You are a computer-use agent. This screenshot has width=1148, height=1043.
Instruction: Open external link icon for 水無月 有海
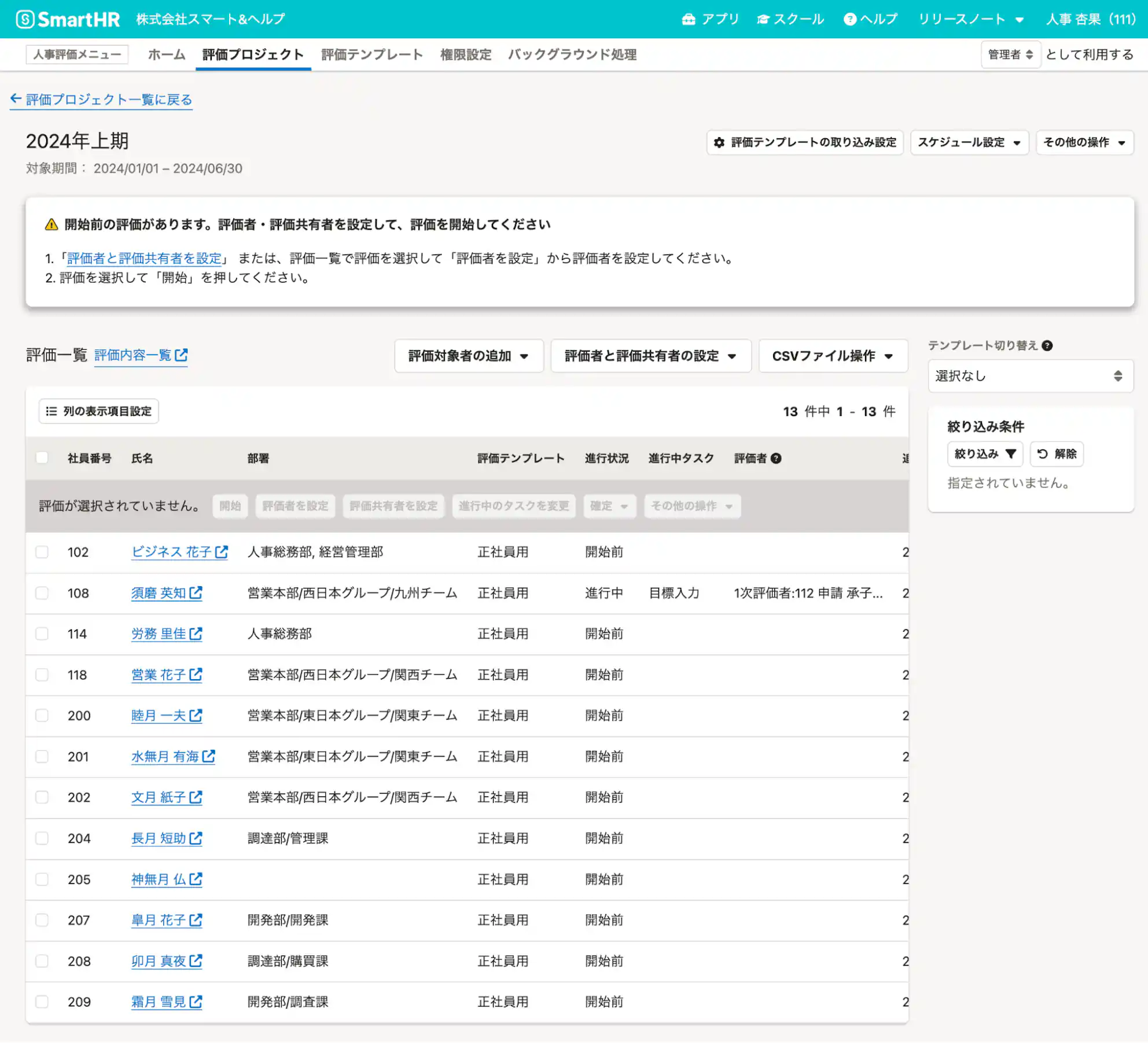click(x=209, y=756)
